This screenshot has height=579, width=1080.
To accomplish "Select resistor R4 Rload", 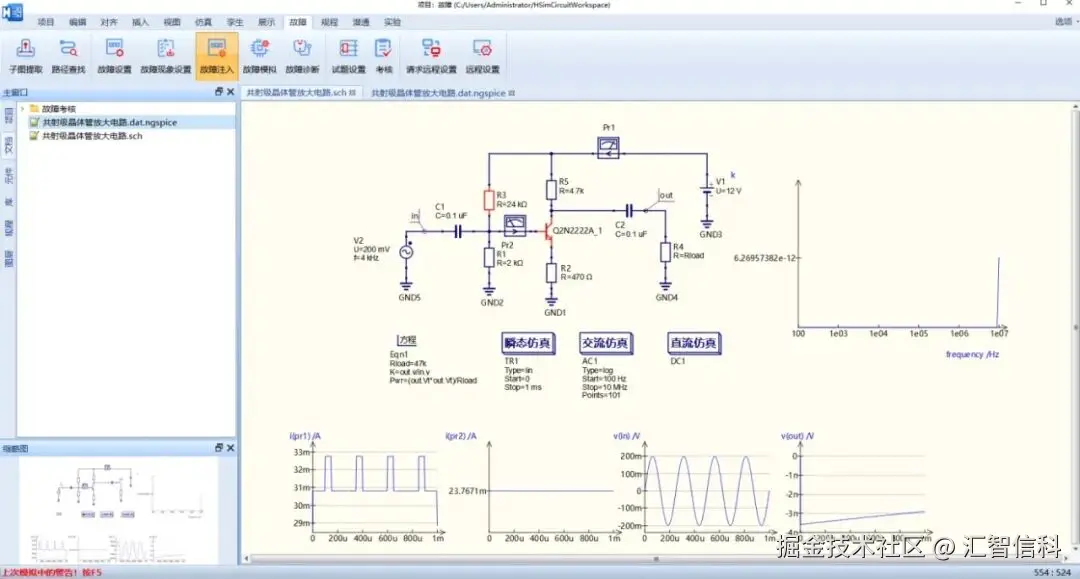I will point(665,252).
